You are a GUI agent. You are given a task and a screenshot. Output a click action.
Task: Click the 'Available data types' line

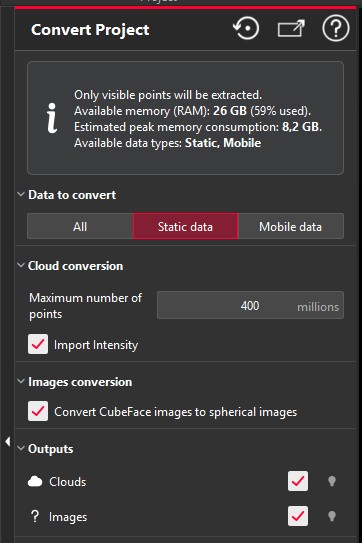point(168,143)
